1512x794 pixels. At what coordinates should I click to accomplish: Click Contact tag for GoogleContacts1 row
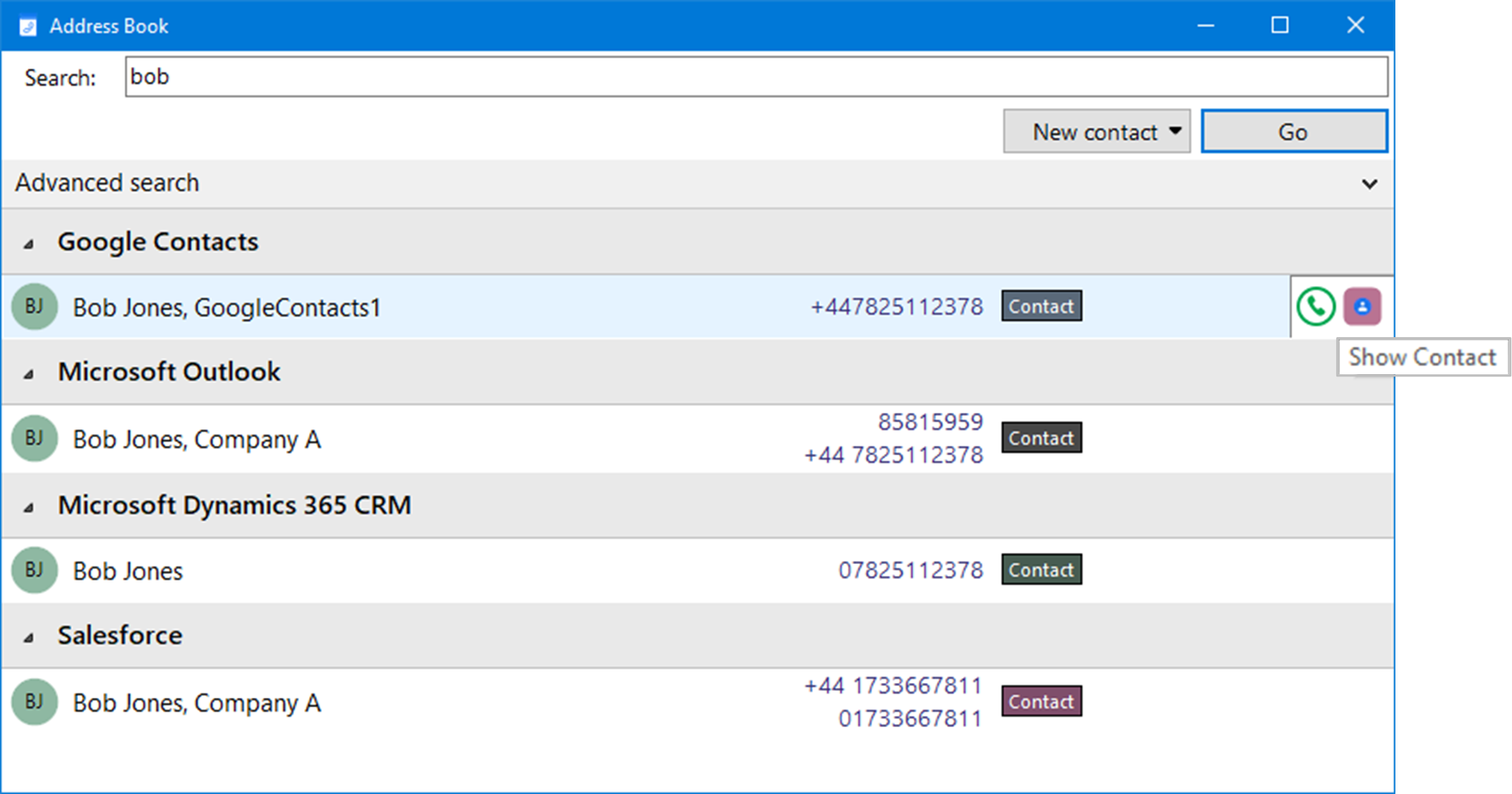pyautogui.click(x=1041, y=306)
